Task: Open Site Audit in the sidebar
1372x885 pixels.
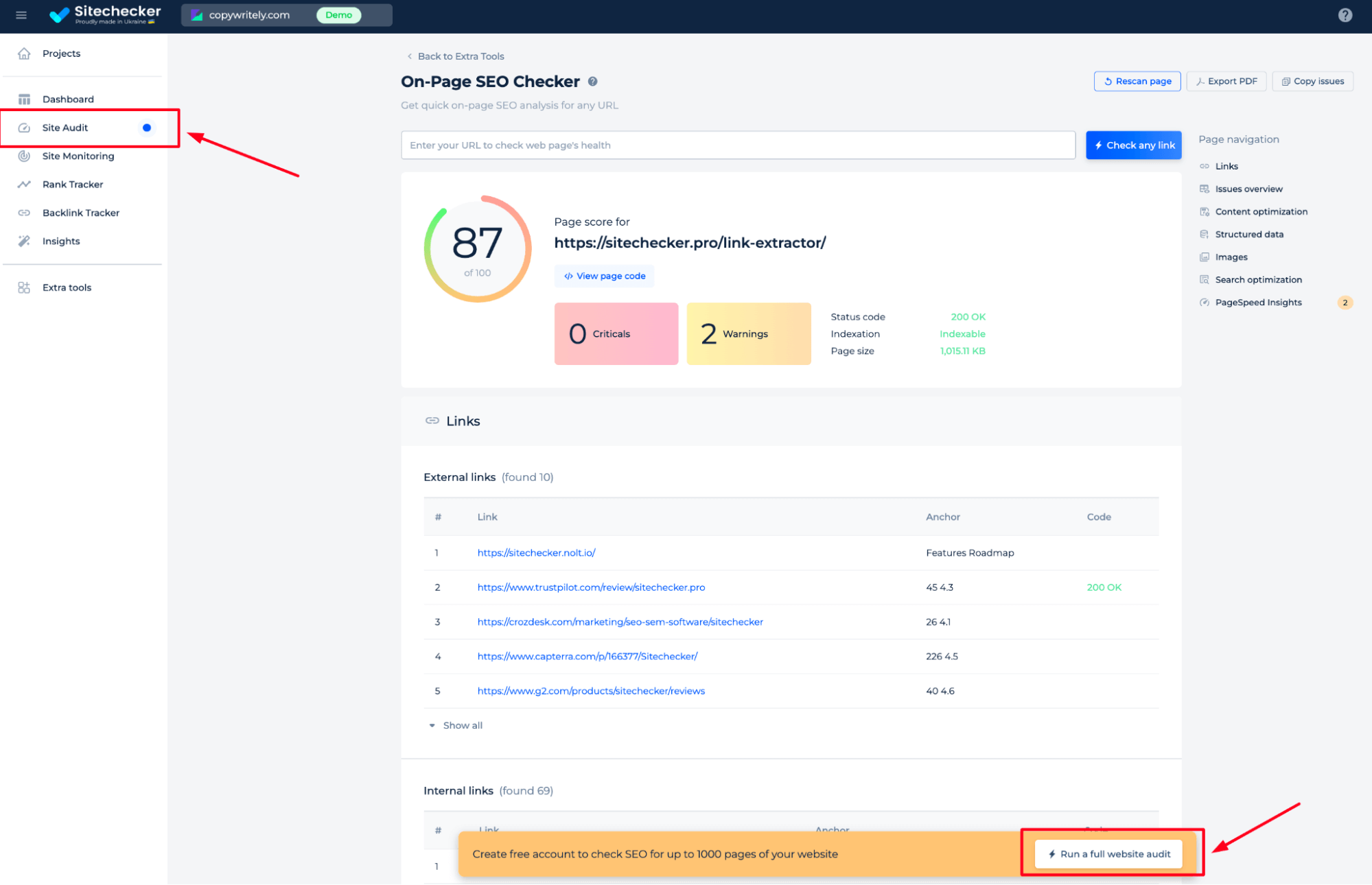Action: click(65, 128)
